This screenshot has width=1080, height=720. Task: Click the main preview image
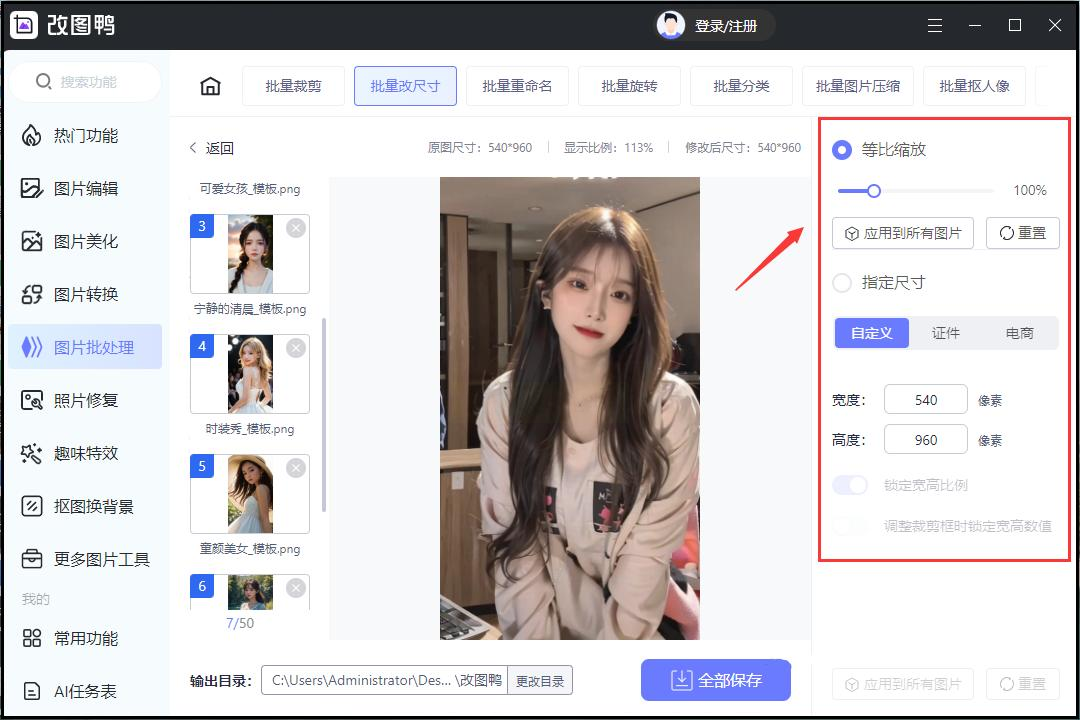(570, 408)
